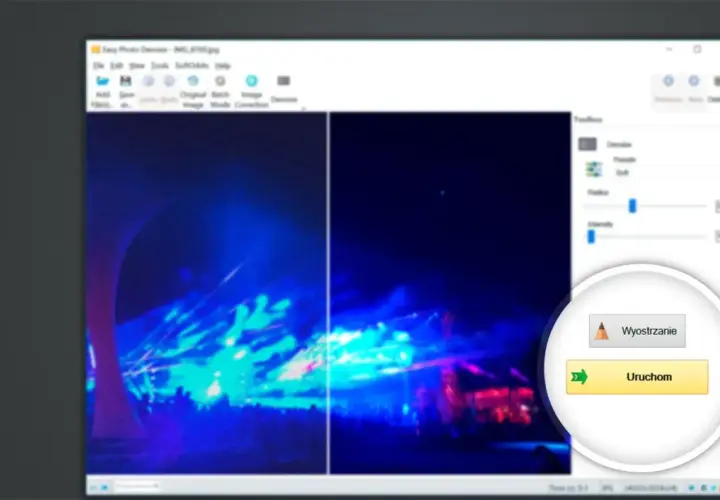Image resolution: width=720 pixels, height=500 pixels.
Task: Click the Redo toolbar icon
Action: point(169,81)
